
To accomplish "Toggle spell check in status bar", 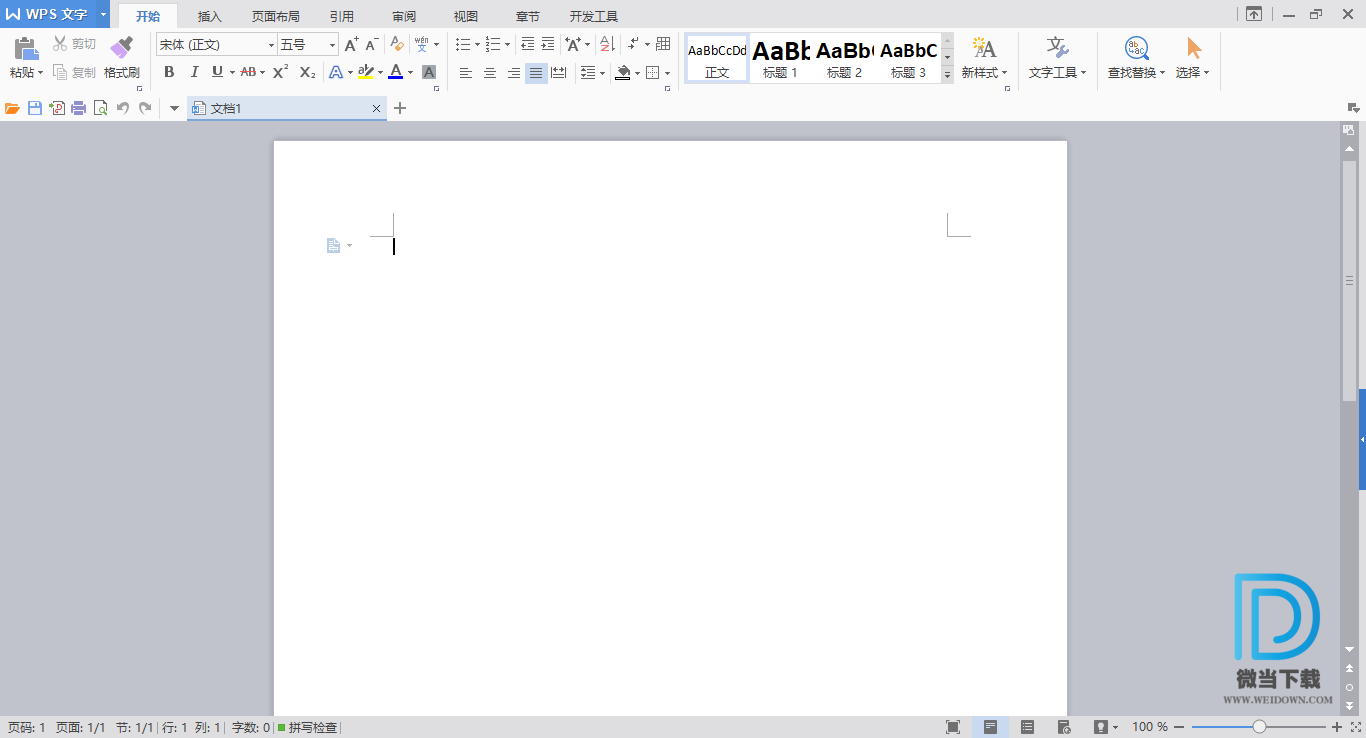I will click(x=307, y=727).
